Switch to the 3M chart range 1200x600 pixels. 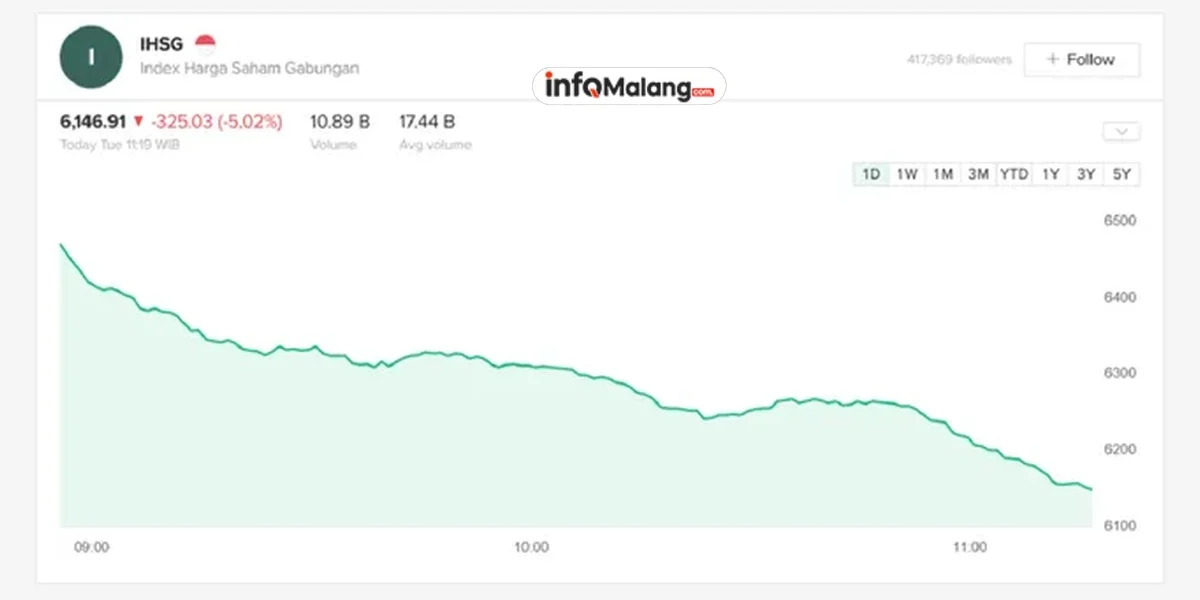coord(978,173)
